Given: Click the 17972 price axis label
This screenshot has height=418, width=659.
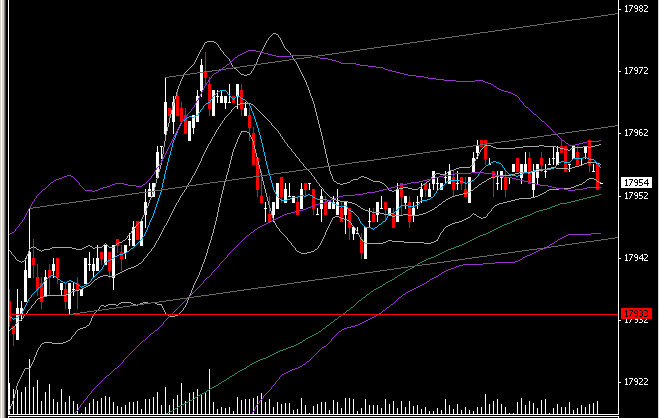Looking at the screenshot, I should (636, 71).
